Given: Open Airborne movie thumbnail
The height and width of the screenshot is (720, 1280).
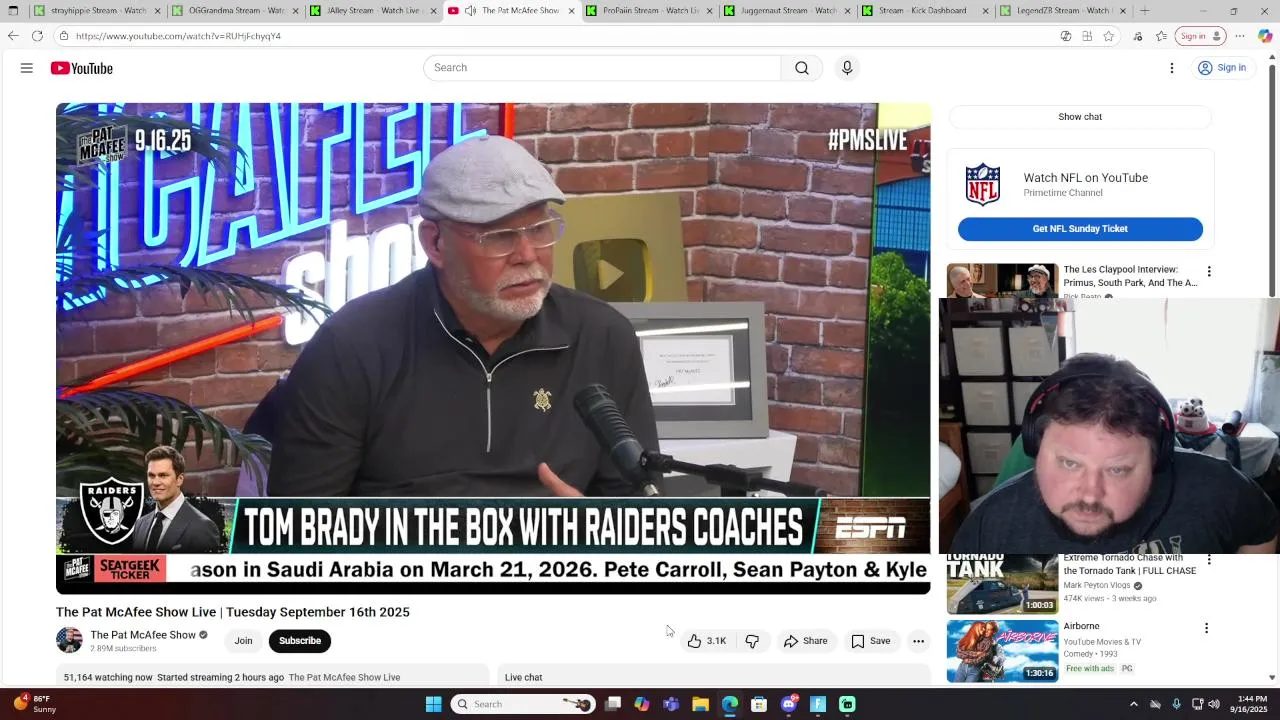Looking at the screenshot, I should click(1002, 651).
